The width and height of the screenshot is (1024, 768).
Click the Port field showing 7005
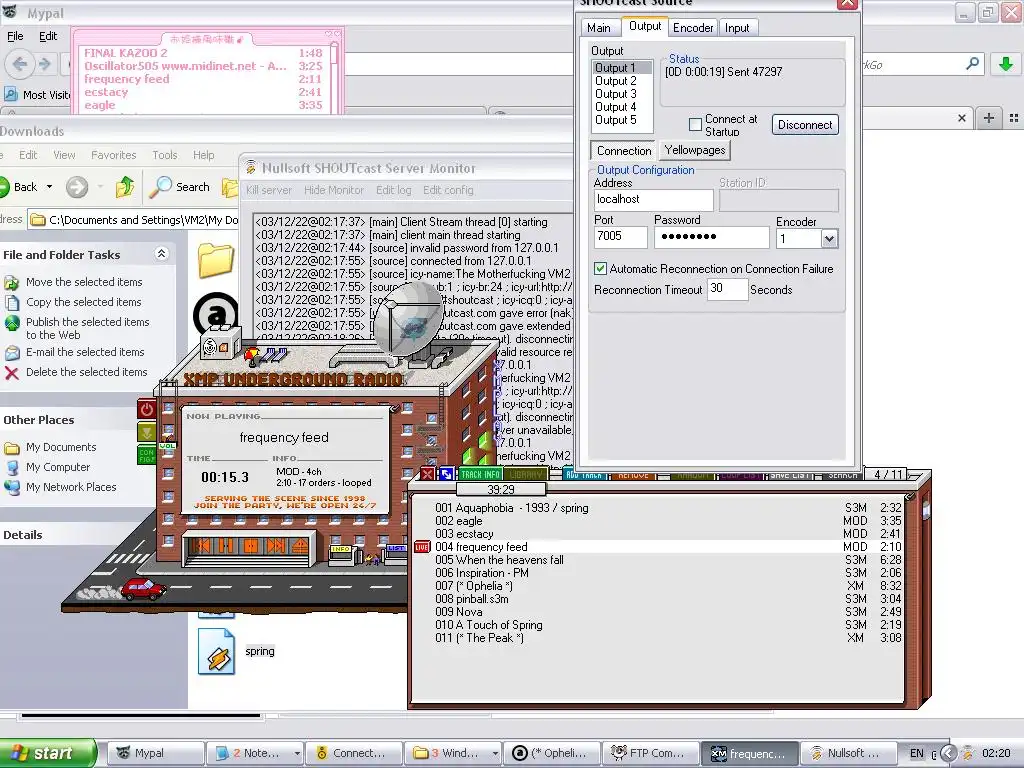tap(620, 236)
